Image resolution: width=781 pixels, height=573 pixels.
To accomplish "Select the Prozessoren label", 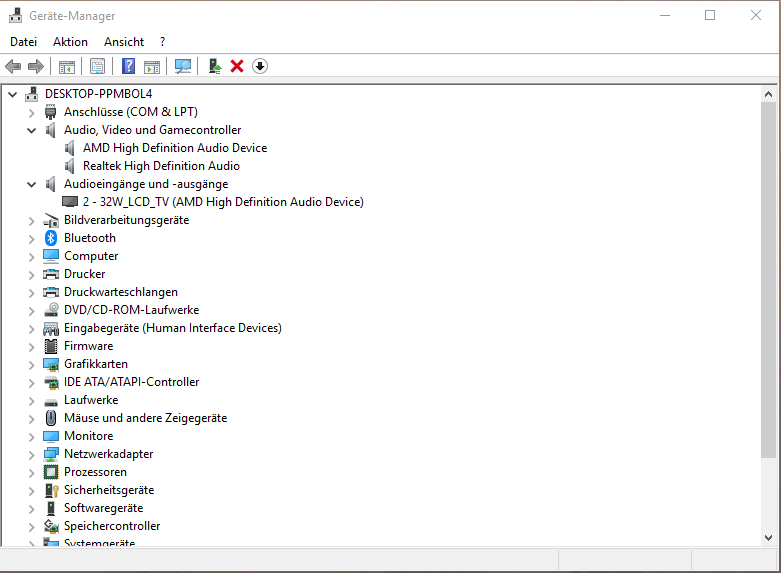I will [x=95, y=472].
